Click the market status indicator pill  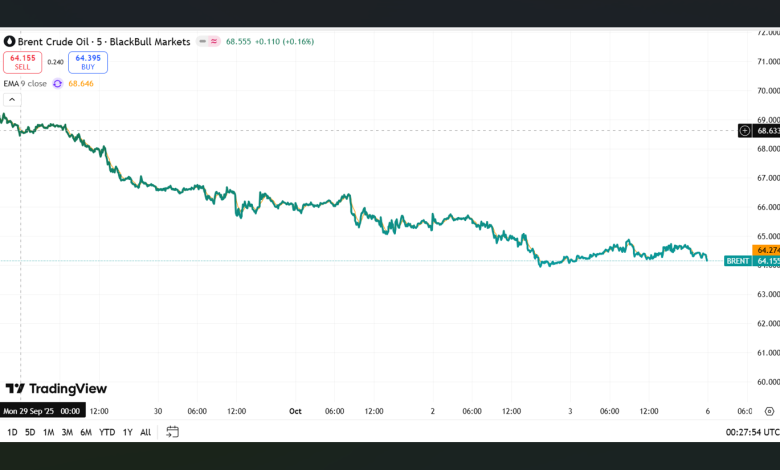click(209, 42)
